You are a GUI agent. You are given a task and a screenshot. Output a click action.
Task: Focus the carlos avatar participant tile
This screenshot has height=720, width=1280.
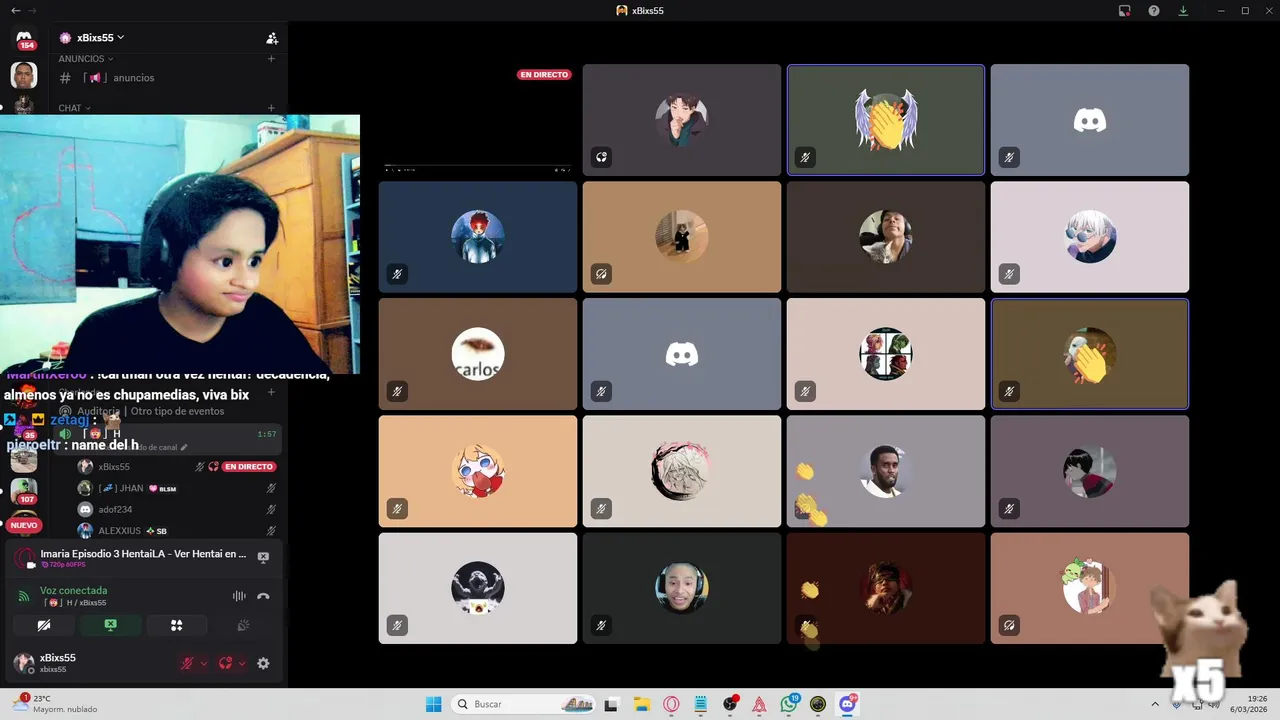[478, 354]
